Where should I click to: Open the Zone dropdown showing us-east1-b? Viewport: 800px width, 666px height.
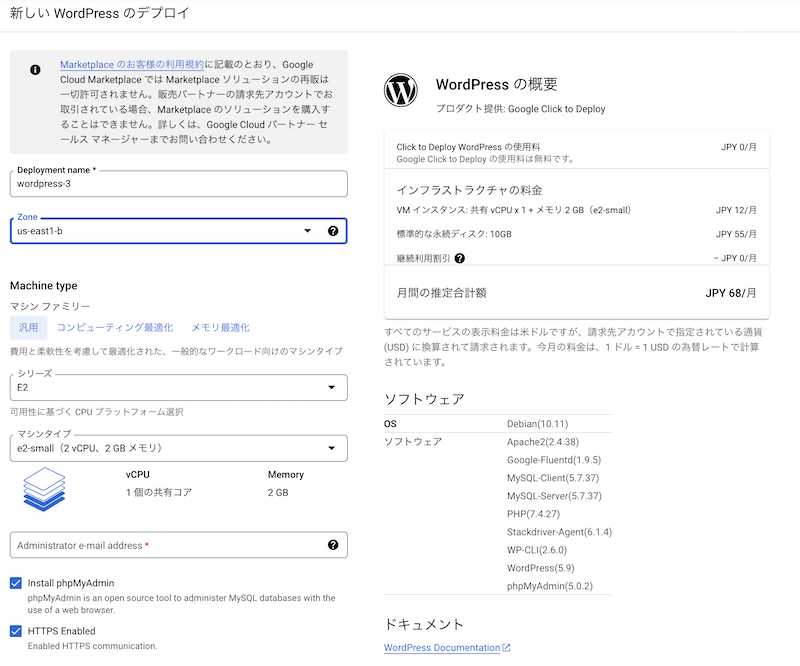click(x=179, y=231)
